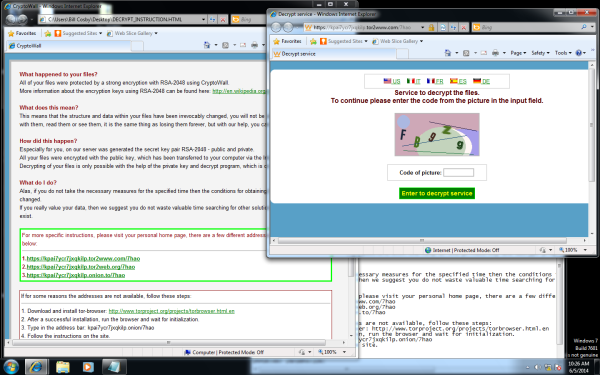Click Back button in Decrypt service window
This screenshot has width=600, height=375.
(x=276, y=27)
